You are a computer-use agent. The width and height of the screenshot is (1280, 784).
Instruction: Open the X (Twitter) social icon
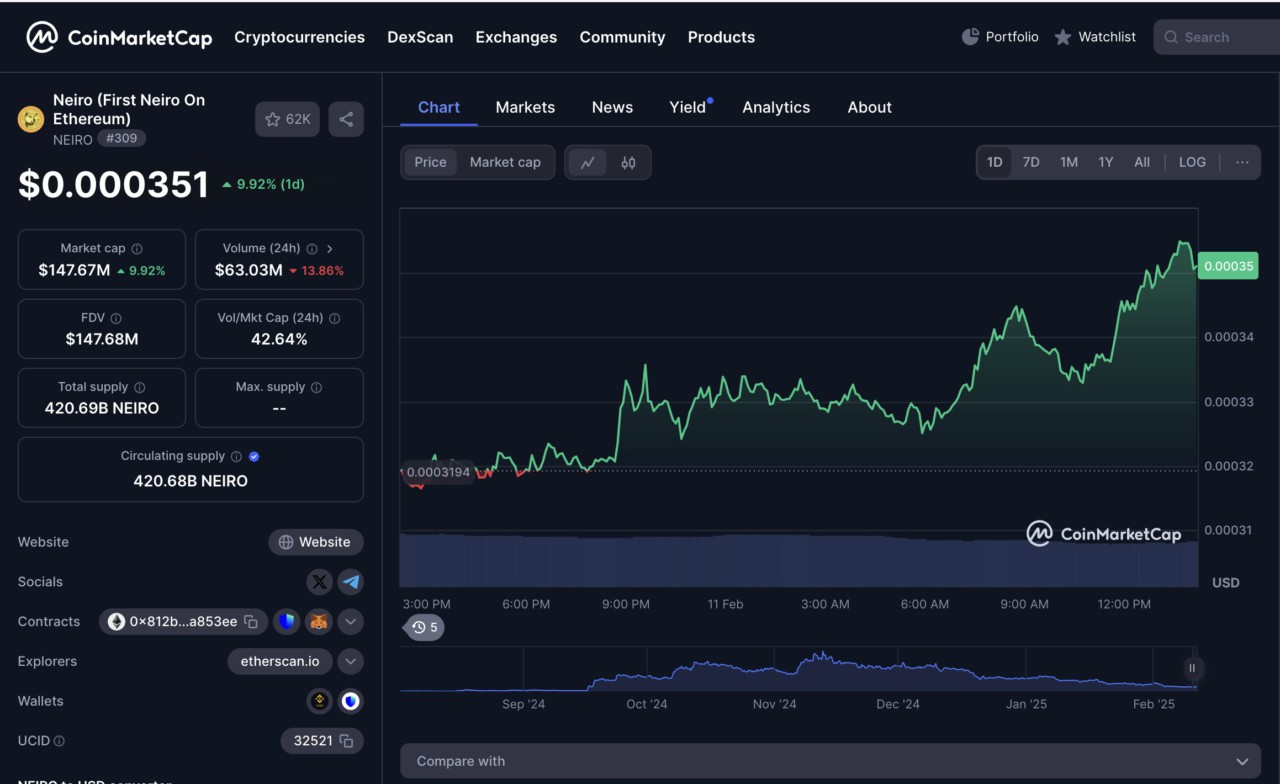point(319,582)
